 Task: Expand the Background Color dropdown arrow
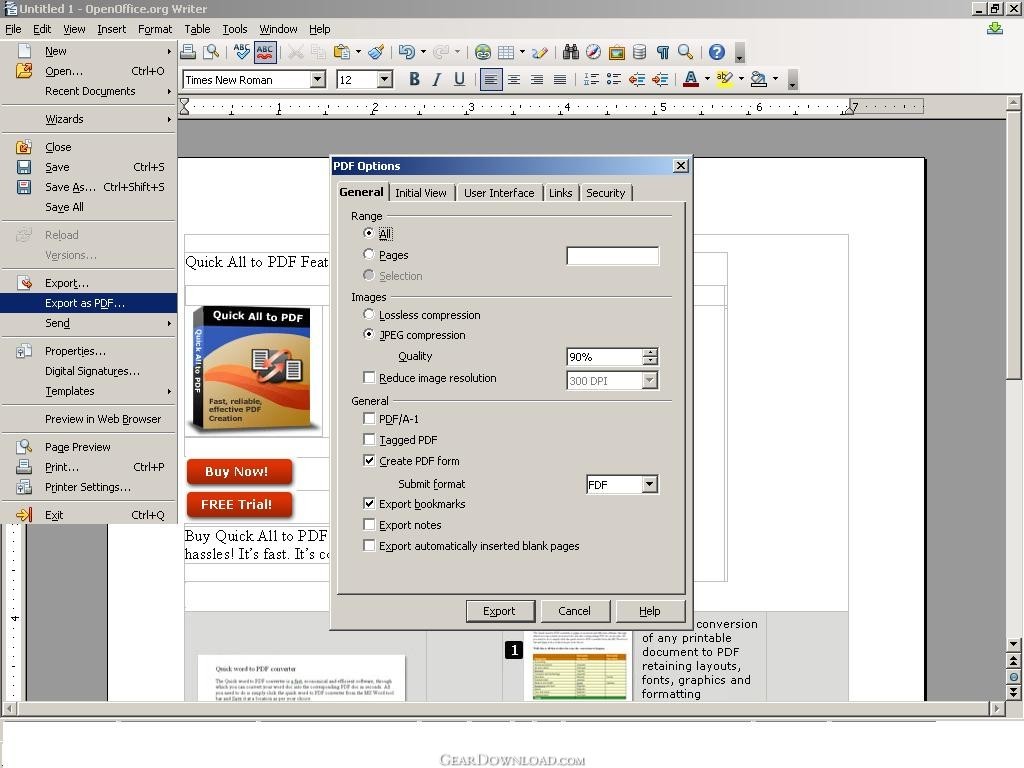pos(775,79)
